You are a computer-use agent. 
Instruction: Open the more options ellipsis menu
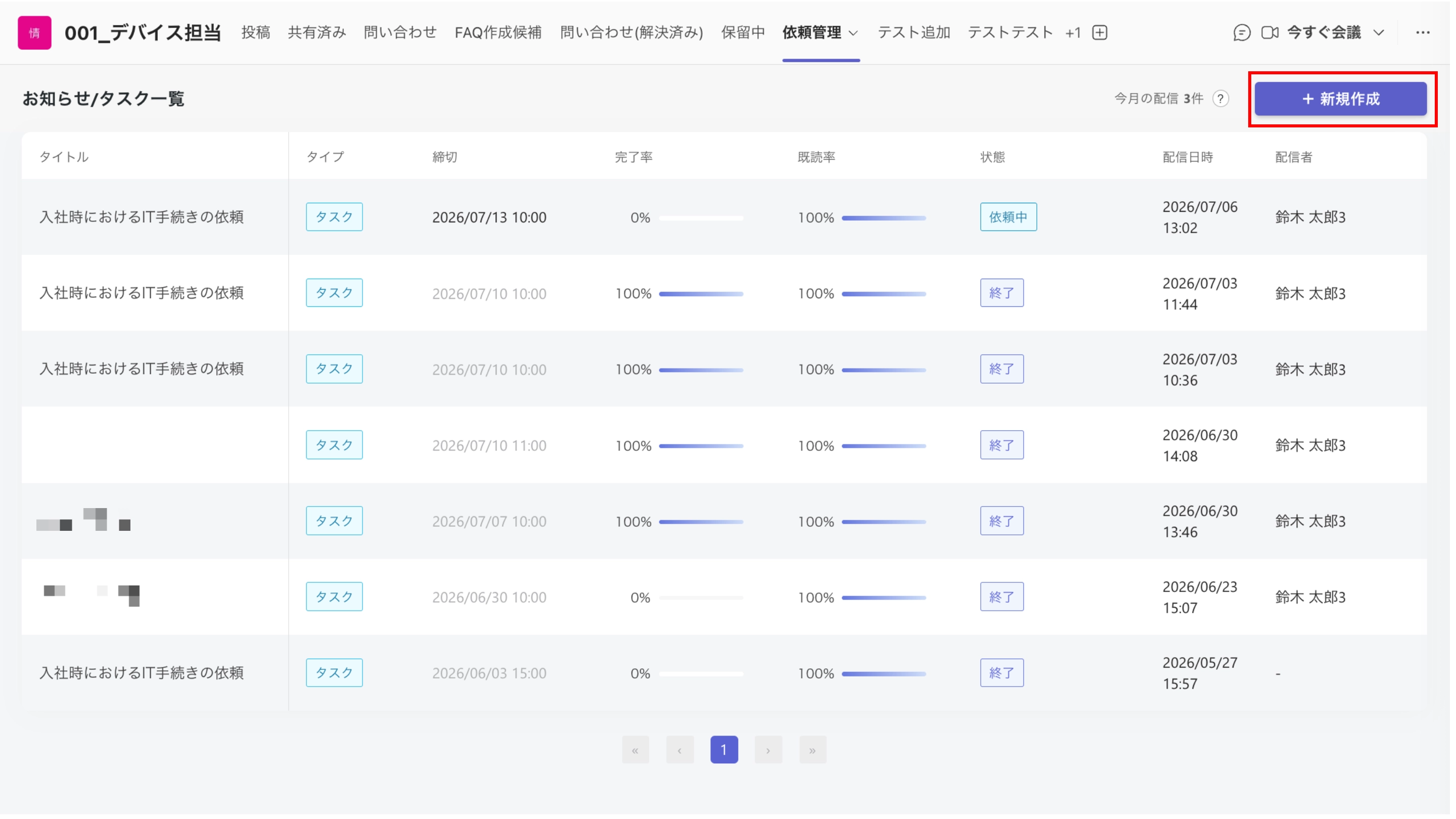1423,33
